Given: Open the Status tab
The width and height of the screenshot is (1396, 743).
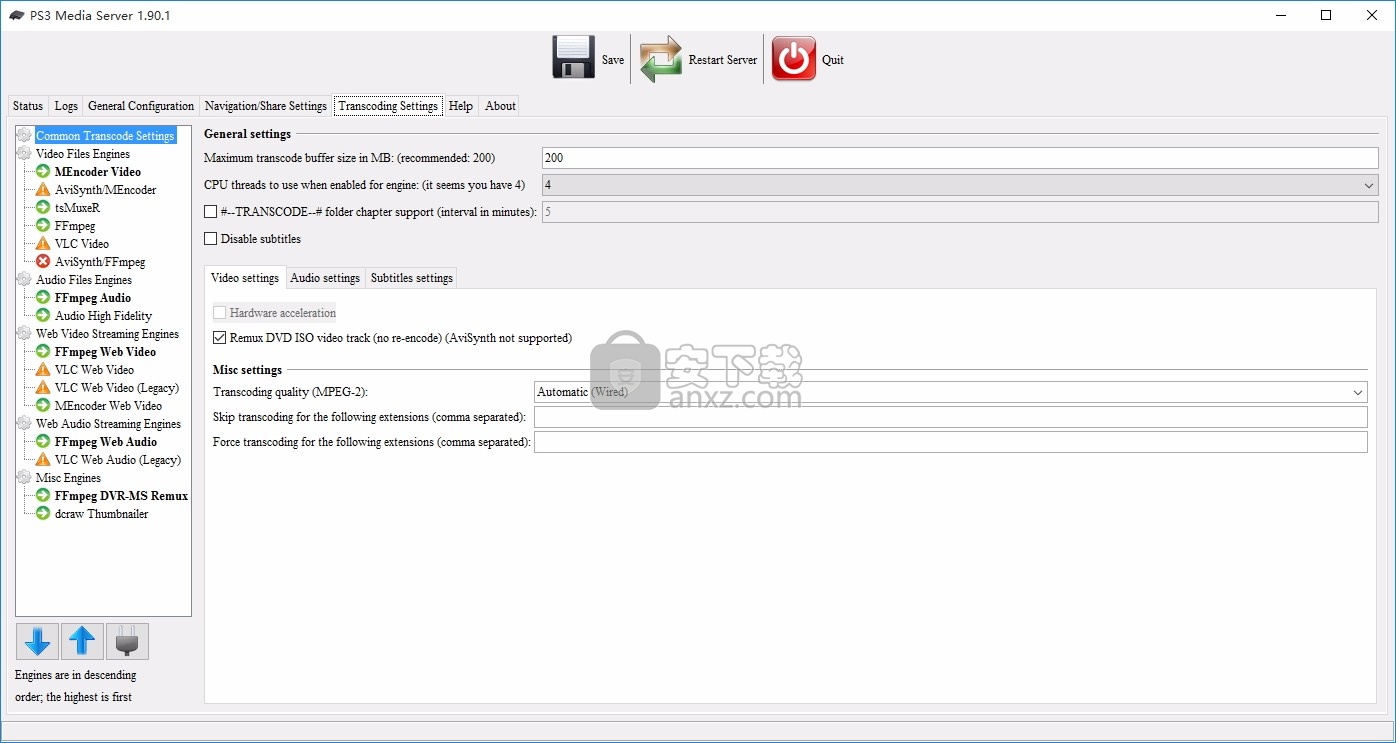Looking at the screenshot, I should 28,106.
